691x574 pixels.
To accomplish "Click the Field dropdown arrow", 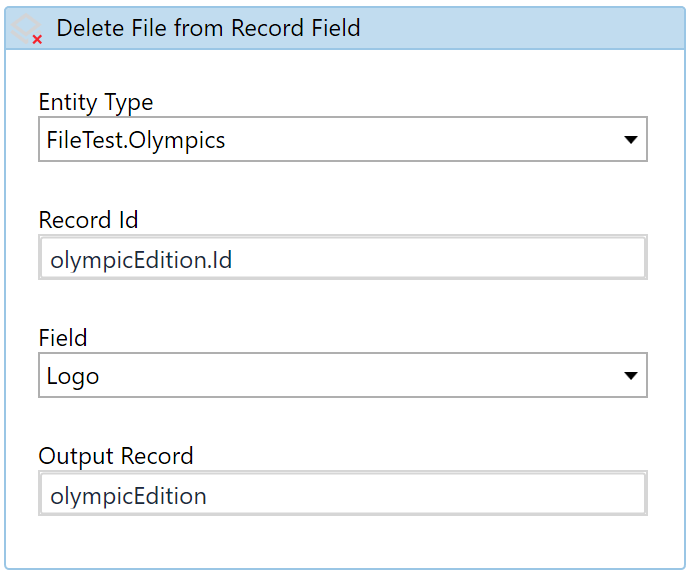I will [x=631, y=376].
